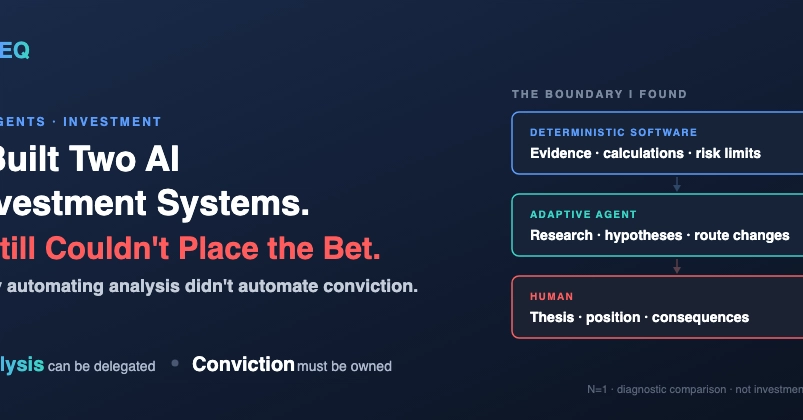The height and width of the screenshot is (420, 803).
Task: Click the EQ logo text
Action: (14, 50)
